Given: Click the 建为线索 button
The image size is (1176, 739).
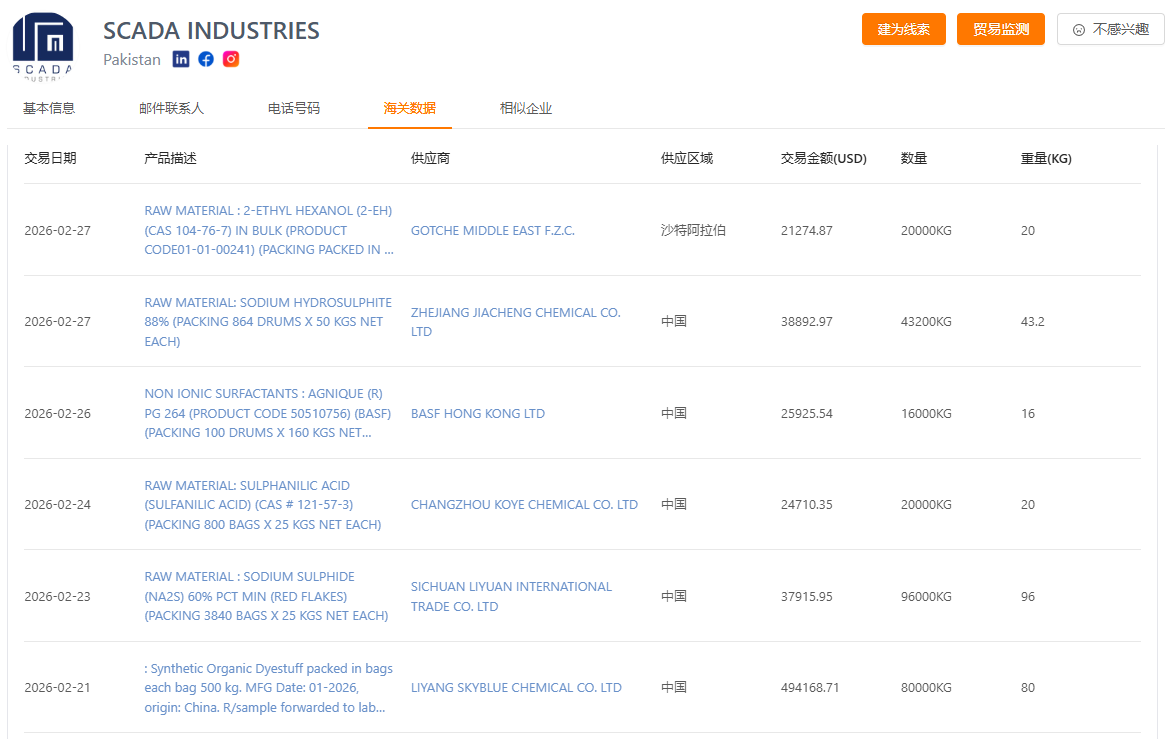Looking at the screenshot, I should tap(903, 29).
